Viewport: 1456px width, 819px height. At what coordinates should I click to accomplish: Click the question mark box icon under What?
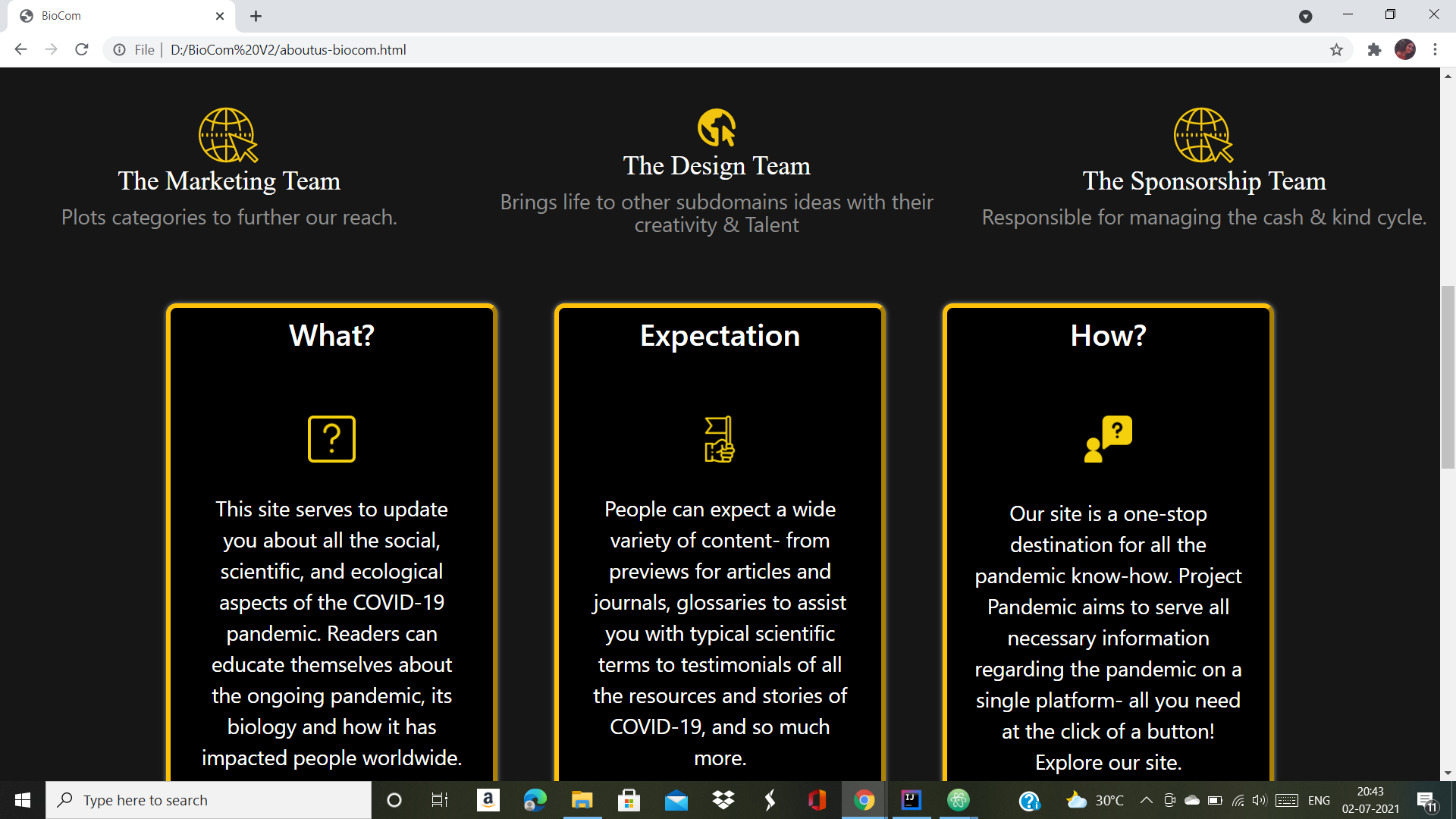(x=331, y=439)
